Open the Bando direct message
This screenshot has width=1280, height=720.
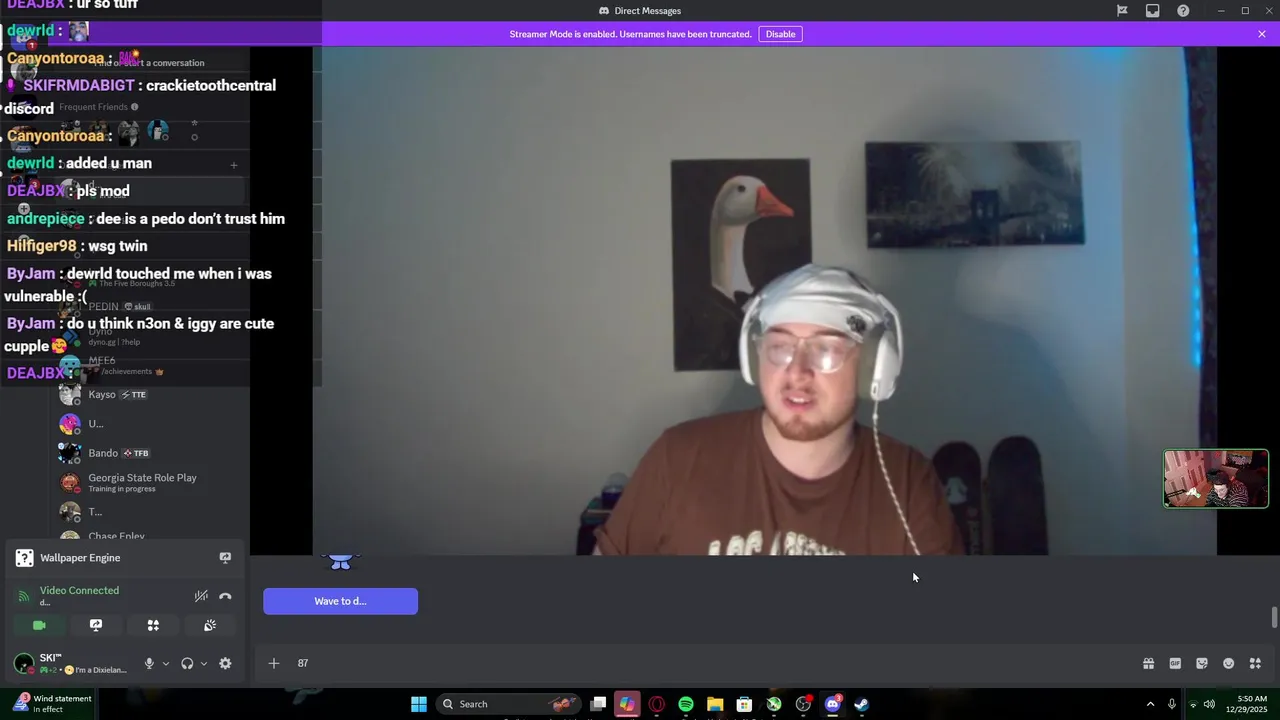[150, 453]
